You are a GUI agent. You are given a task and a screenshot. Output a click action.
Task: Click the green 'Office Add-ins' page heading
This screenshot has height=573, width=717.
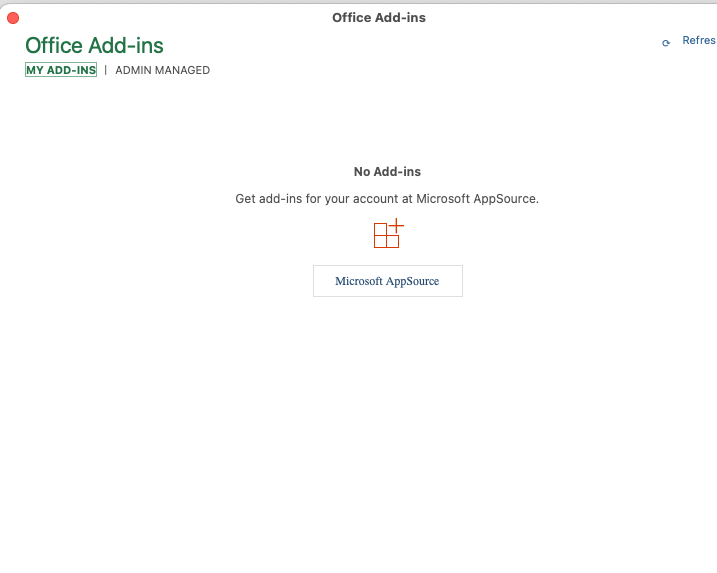(x=94, y=45)
